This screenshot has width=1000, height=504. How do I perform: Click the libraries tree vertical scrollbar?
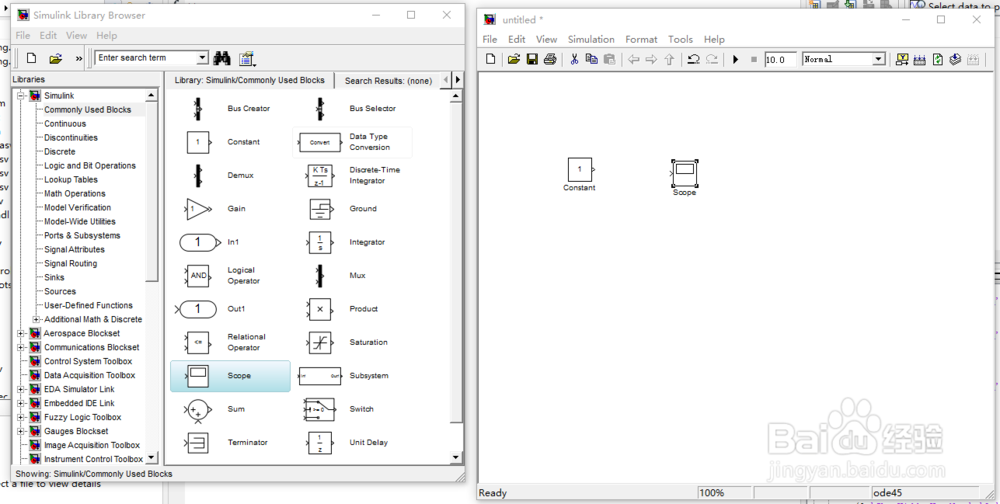coord(151,191)
